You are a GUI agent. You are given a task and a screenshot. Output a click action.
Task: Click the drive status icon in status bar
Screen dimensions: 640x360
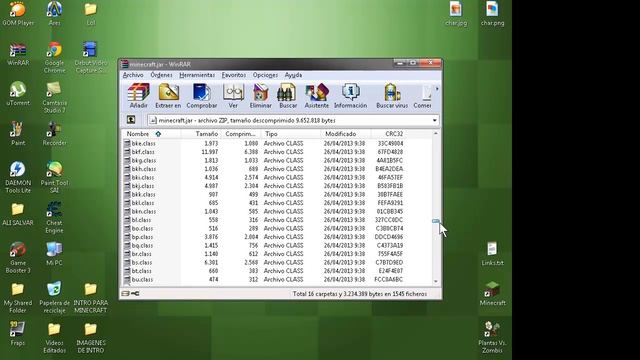pos(126,293)
